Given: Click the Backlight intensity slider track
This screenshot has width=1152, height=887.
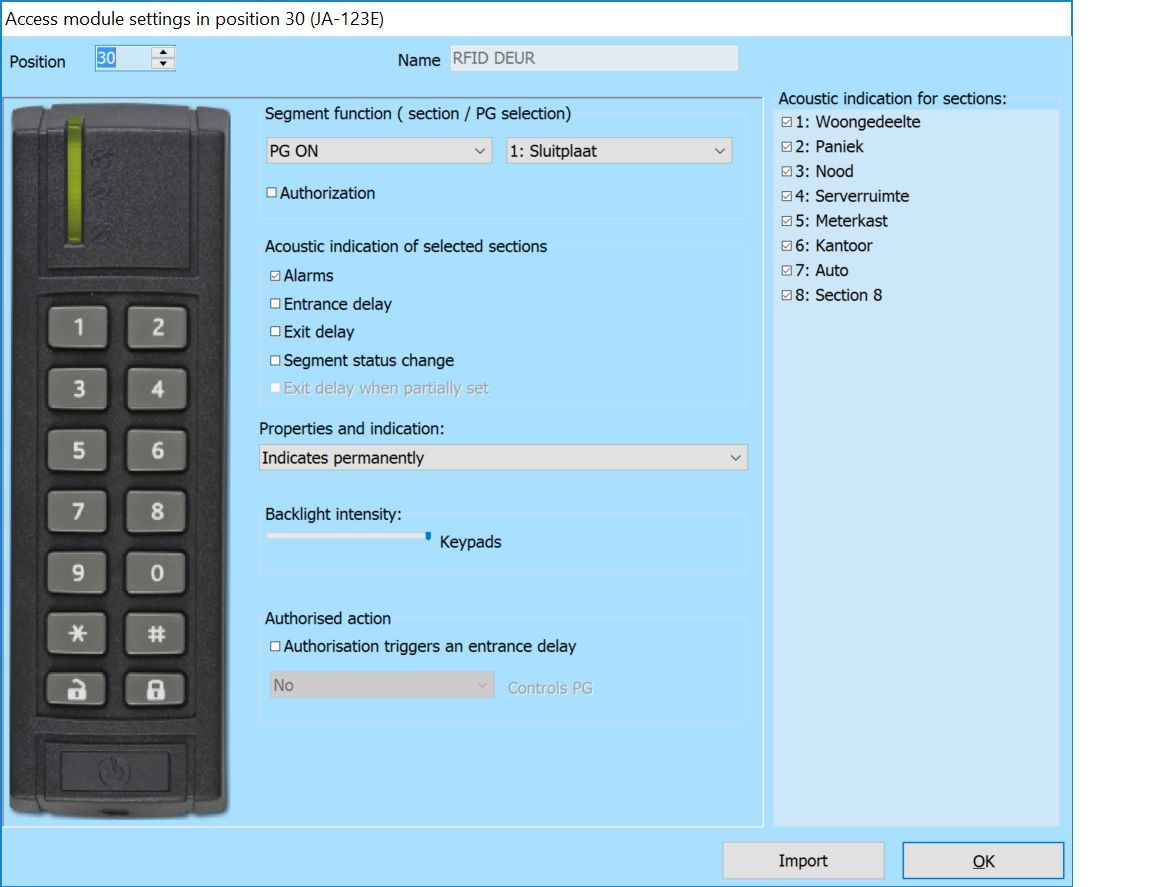Looking at the screenshot, I should click(x=347, y=536).
